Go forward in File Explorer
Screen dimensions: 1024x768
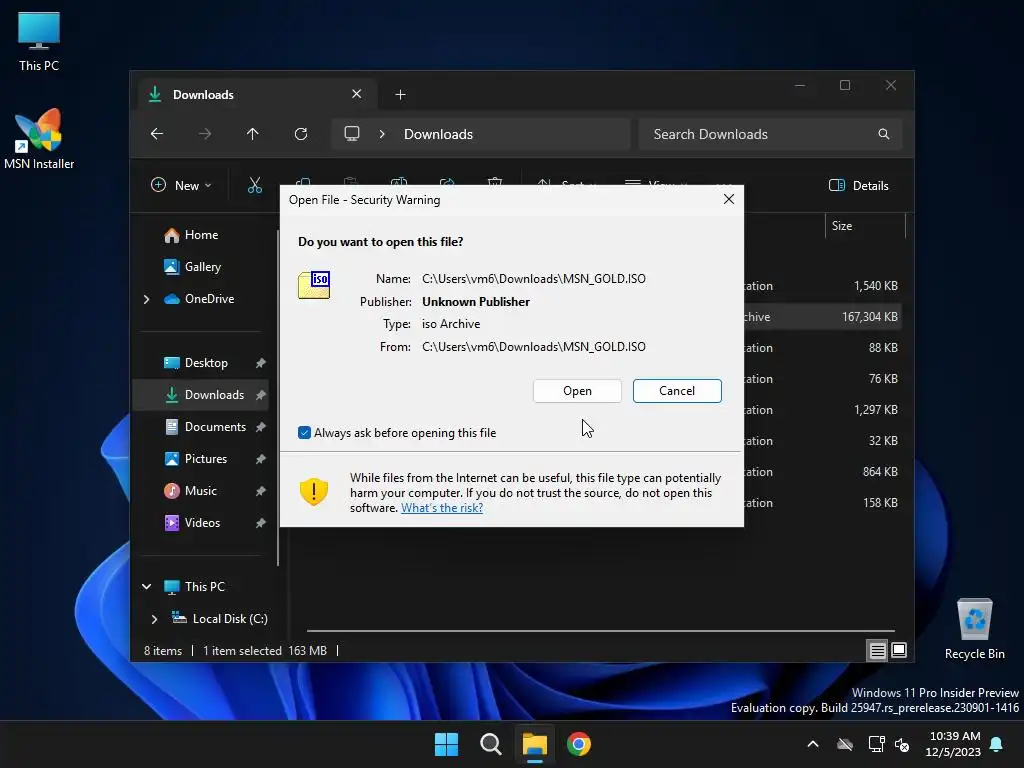click(x=204, y=134)
